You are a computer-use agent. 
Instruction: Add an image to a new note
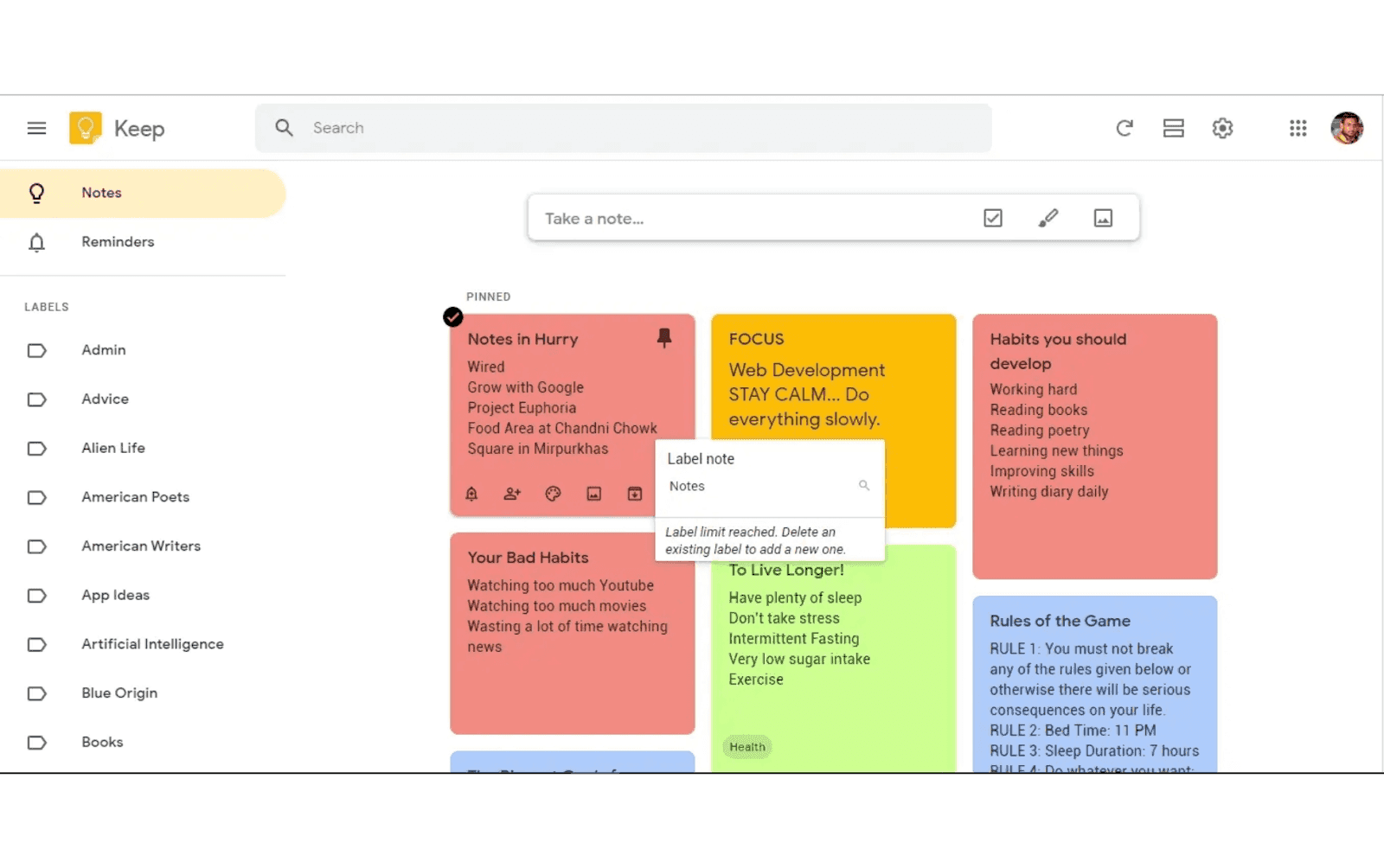click(1103, 218)
